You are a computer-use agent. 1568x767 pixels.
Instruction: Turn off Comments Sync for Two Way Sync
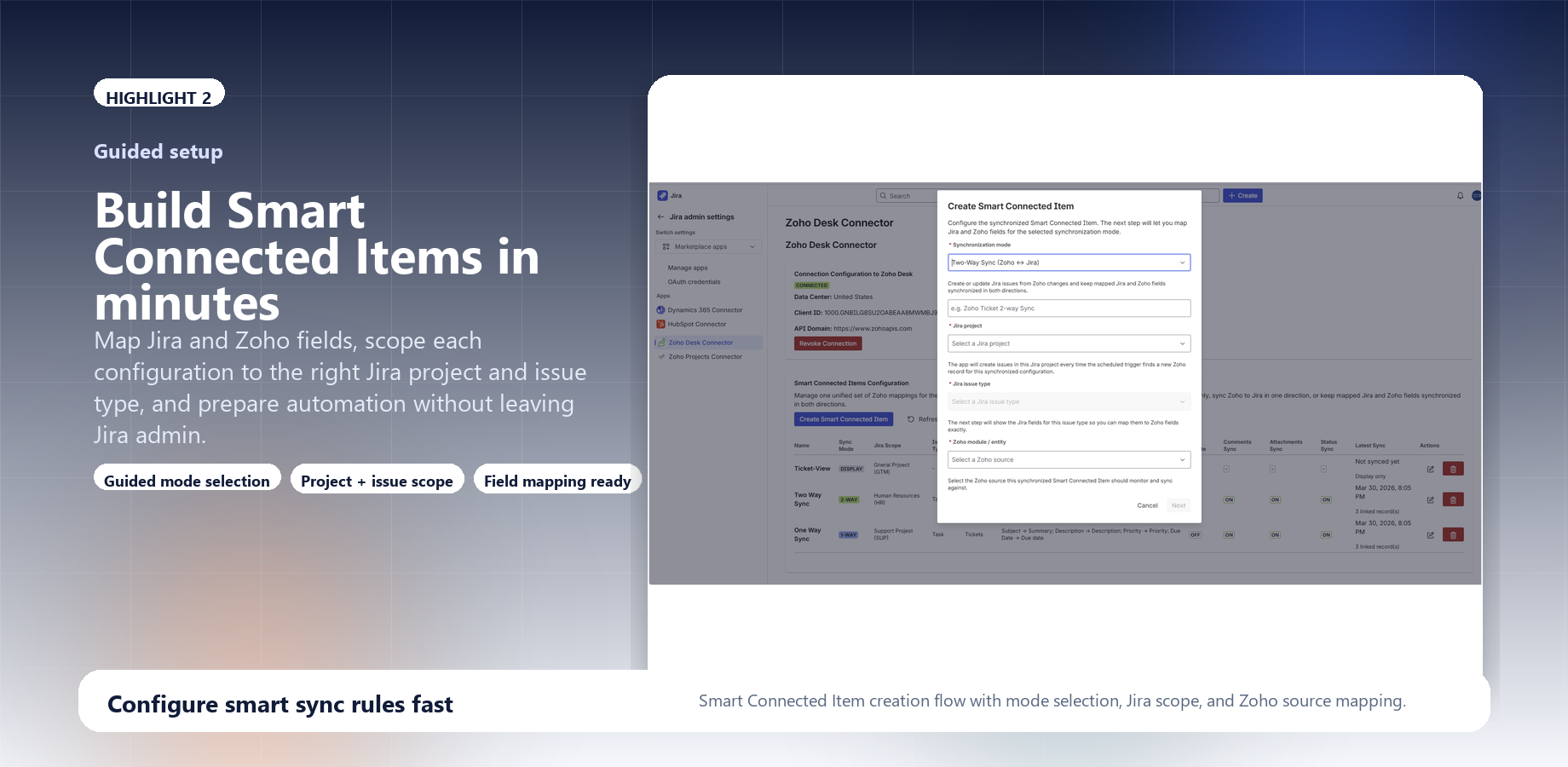(1228, 499)
